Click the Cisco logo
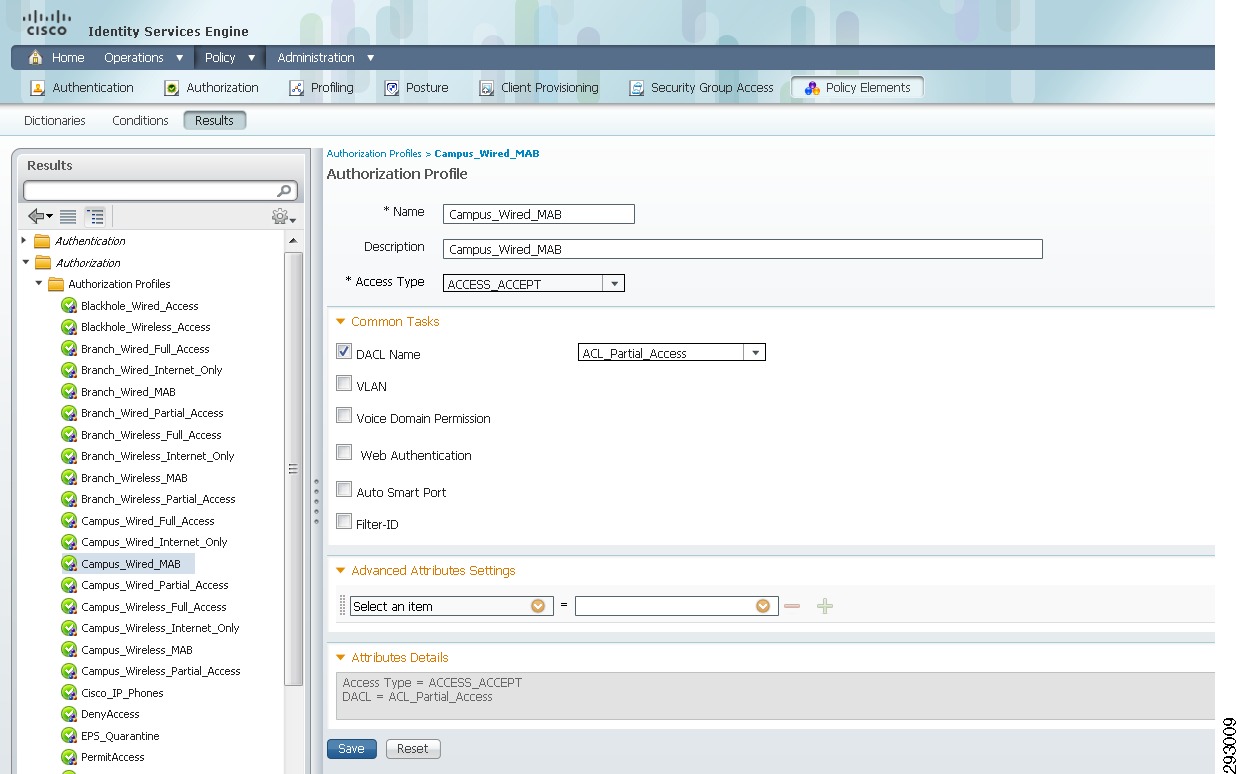This screenshot has width=1236, height=774. click(46, 23)
